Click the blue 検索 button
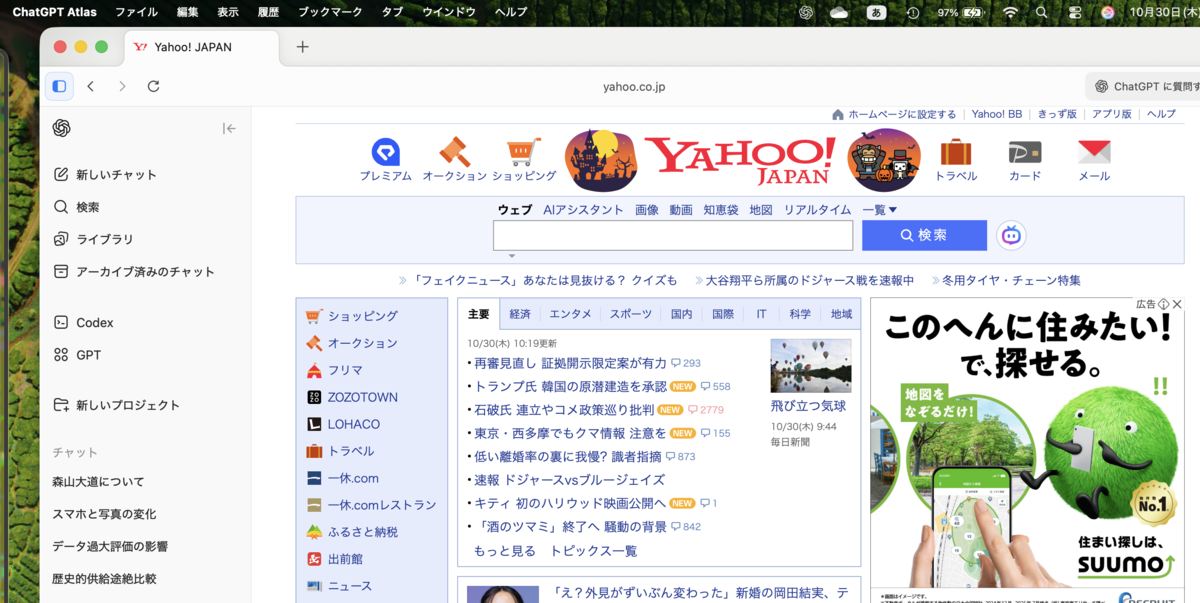This screenshot has width=1200, height=603. click(x=924, y=235)
